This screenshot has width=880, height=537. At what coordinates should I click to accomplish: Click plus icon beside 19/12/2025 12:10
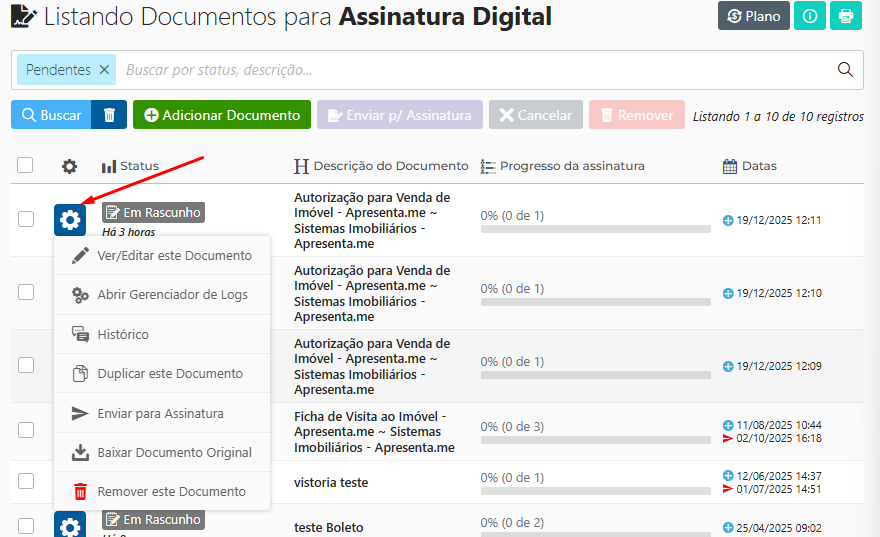tap(728, 293)
